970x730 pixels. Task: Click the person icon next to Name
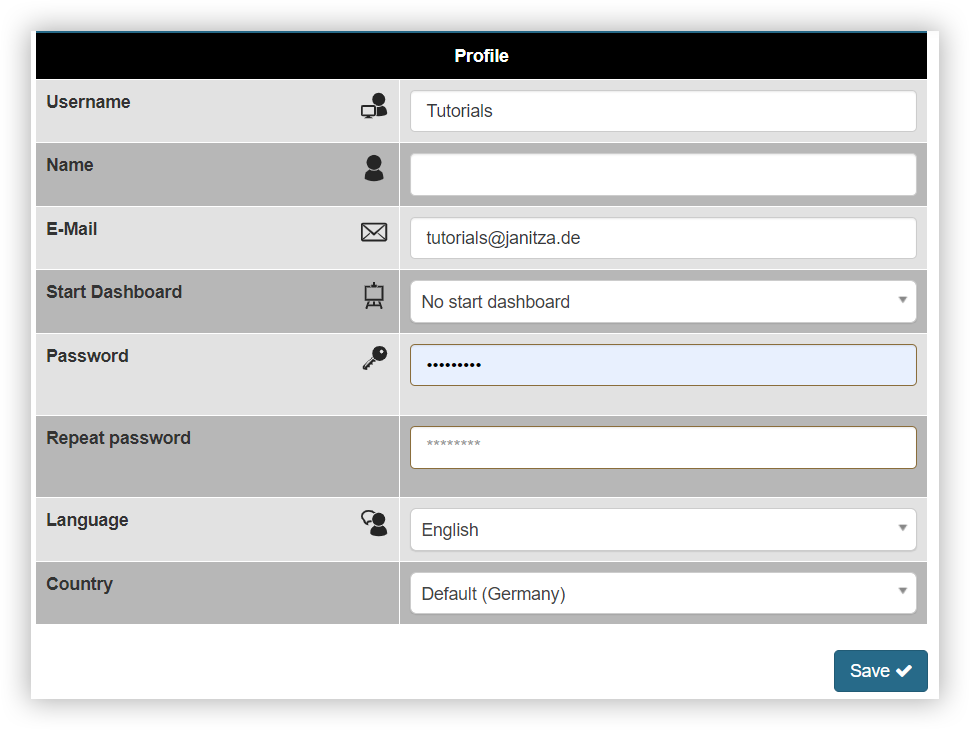coord(373,168)
